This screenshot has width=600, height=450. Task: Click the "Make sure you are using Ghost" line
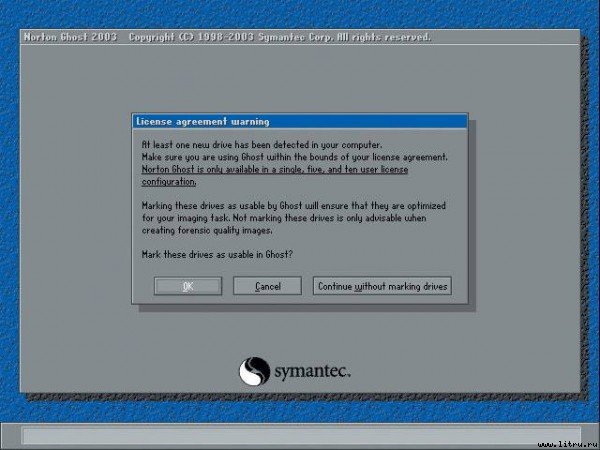tap(295, 158)
